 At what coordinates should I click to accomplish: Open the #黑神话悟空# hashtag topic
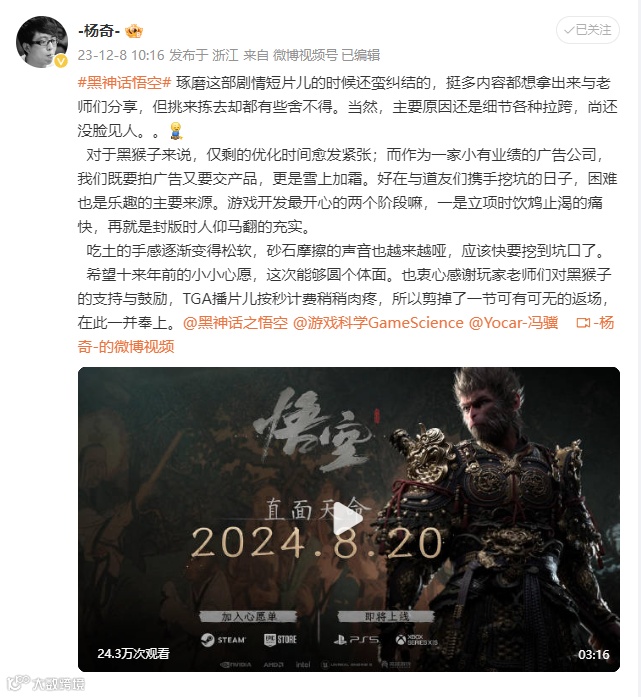click(x=124, y=83)
